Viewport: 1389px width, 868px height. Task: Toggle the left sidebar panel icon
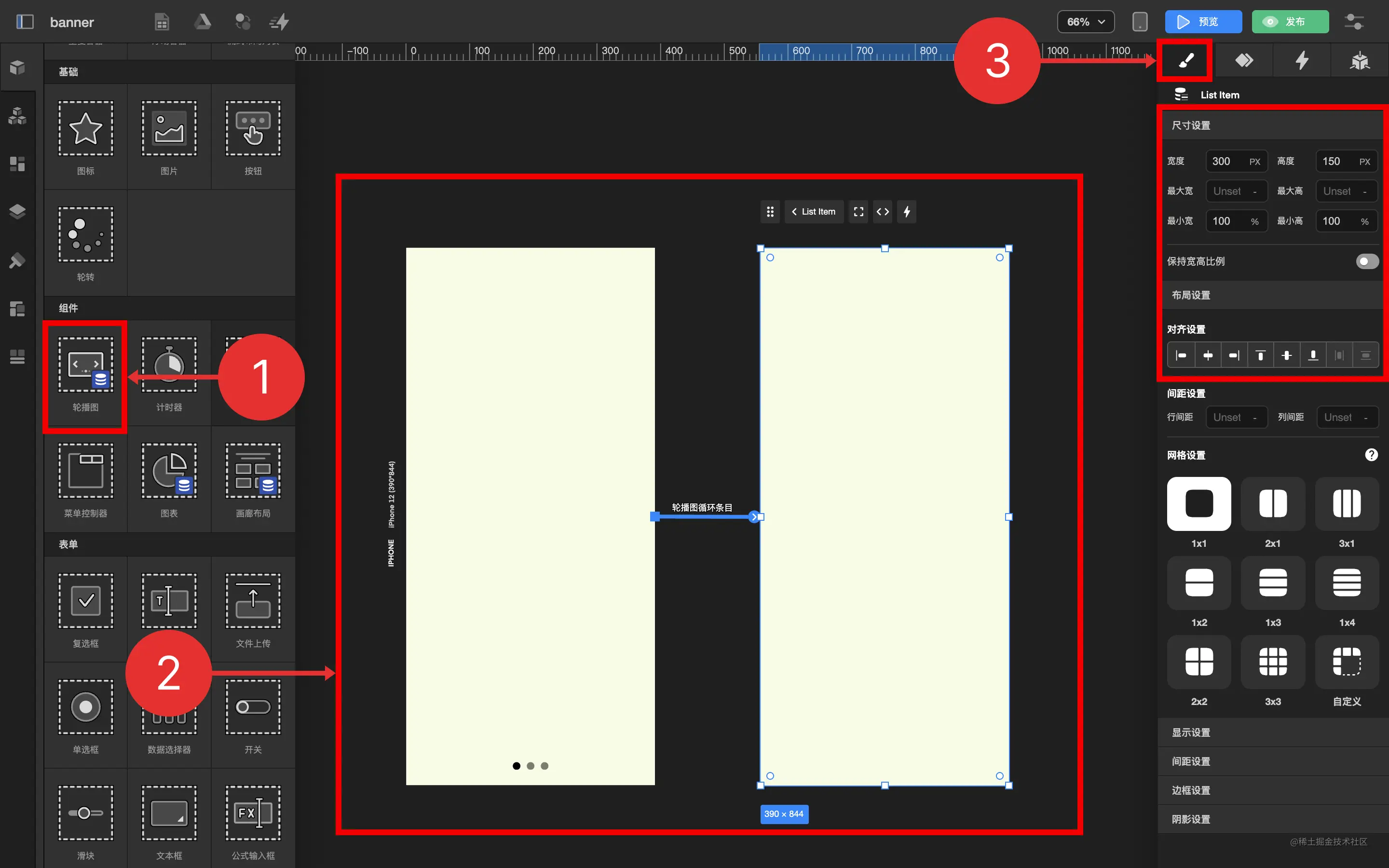coord(25,22)
